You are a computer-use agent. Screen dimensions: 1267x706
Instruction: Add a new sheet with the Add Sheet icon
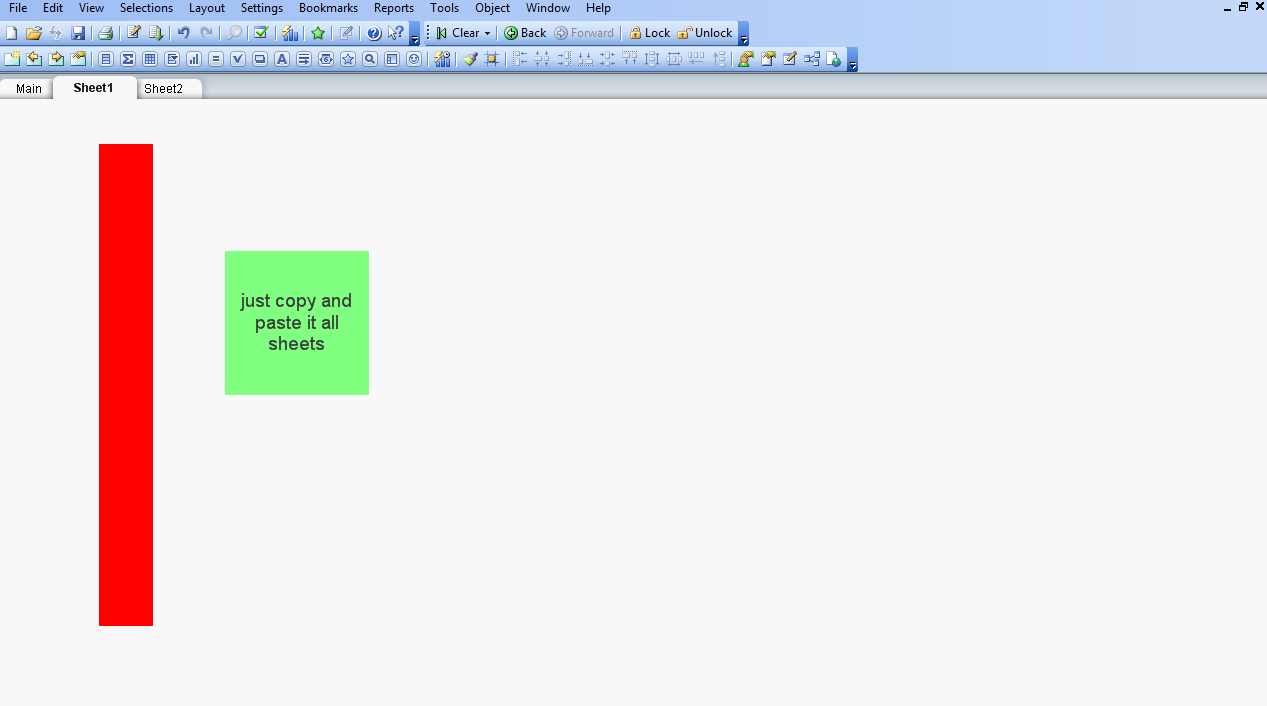tap(12, 59)
